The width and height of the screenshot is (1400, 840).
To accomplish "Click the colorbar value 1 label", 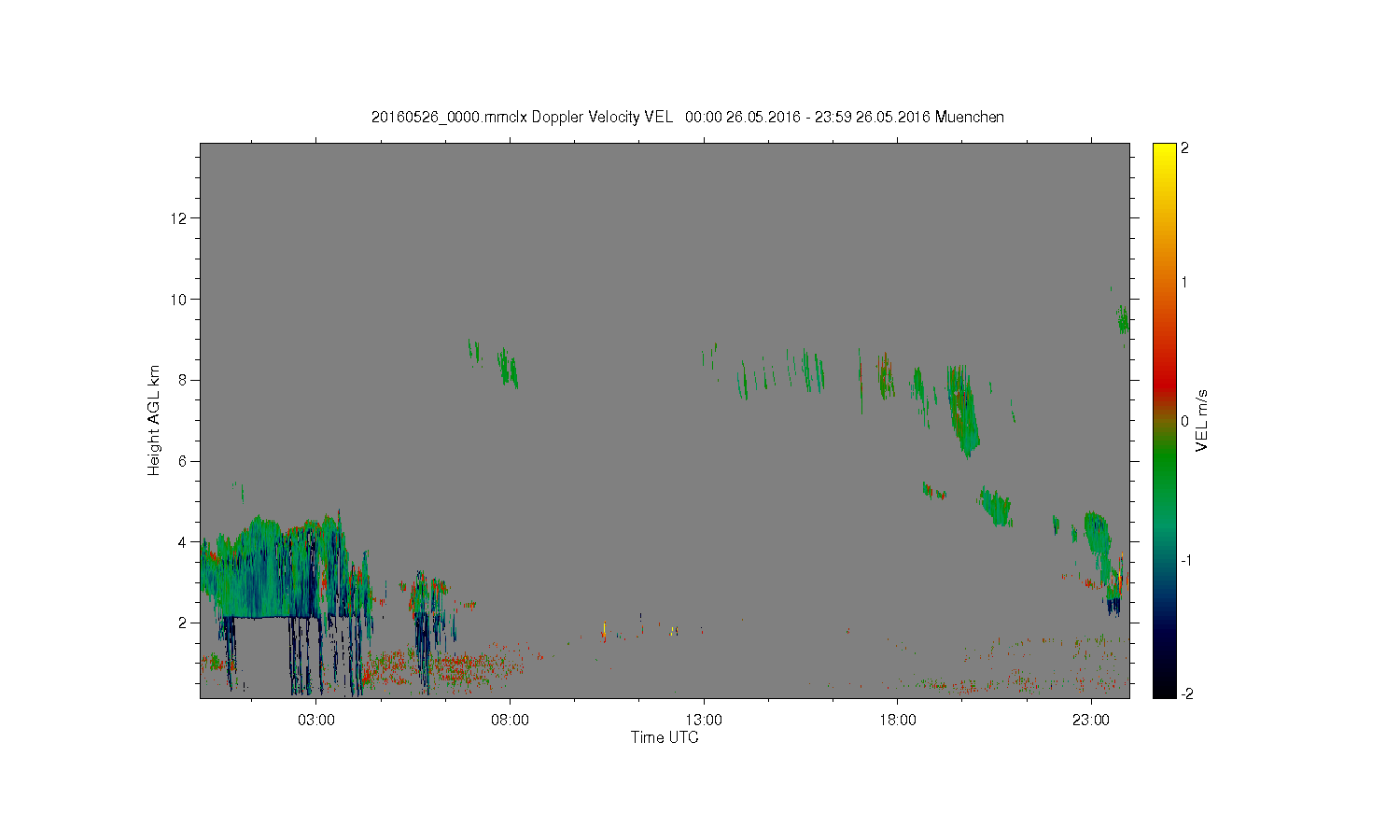I will click(x=1184, y=282).
